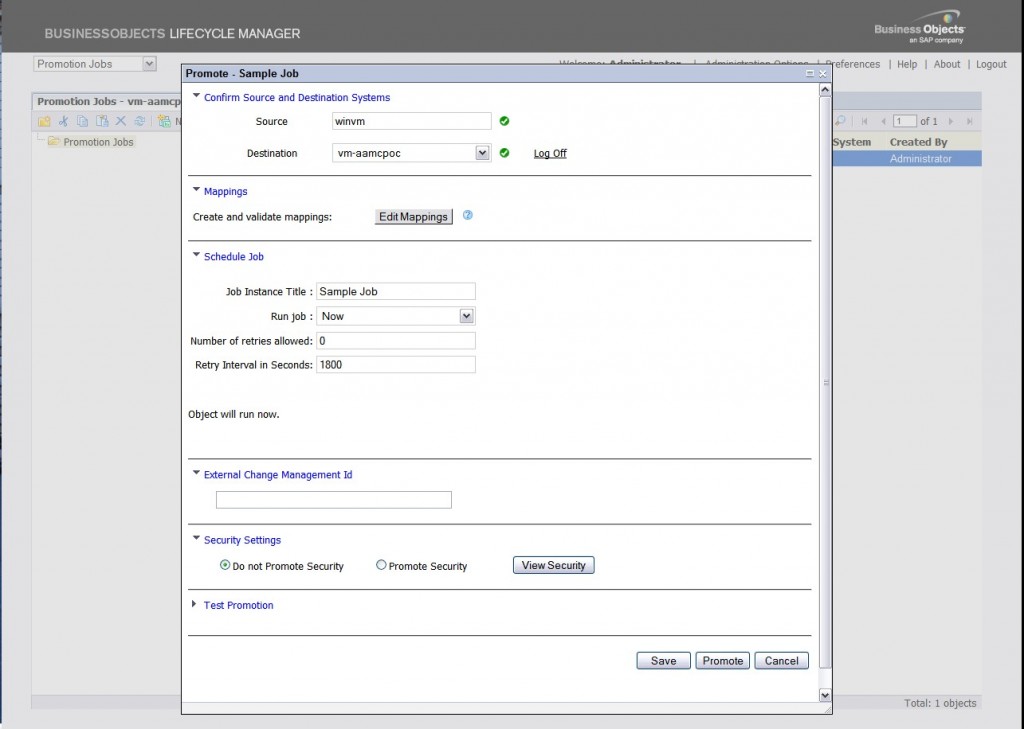Go to next page in pager
The width and height of the screenshot is (1024, 729).
pos(951,122)
